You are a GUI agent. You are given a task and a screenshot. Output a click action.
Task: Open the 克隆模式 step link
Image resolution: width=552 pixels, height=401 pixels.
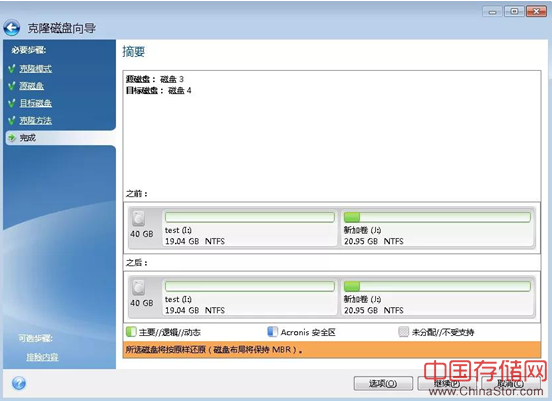point(36,69)
